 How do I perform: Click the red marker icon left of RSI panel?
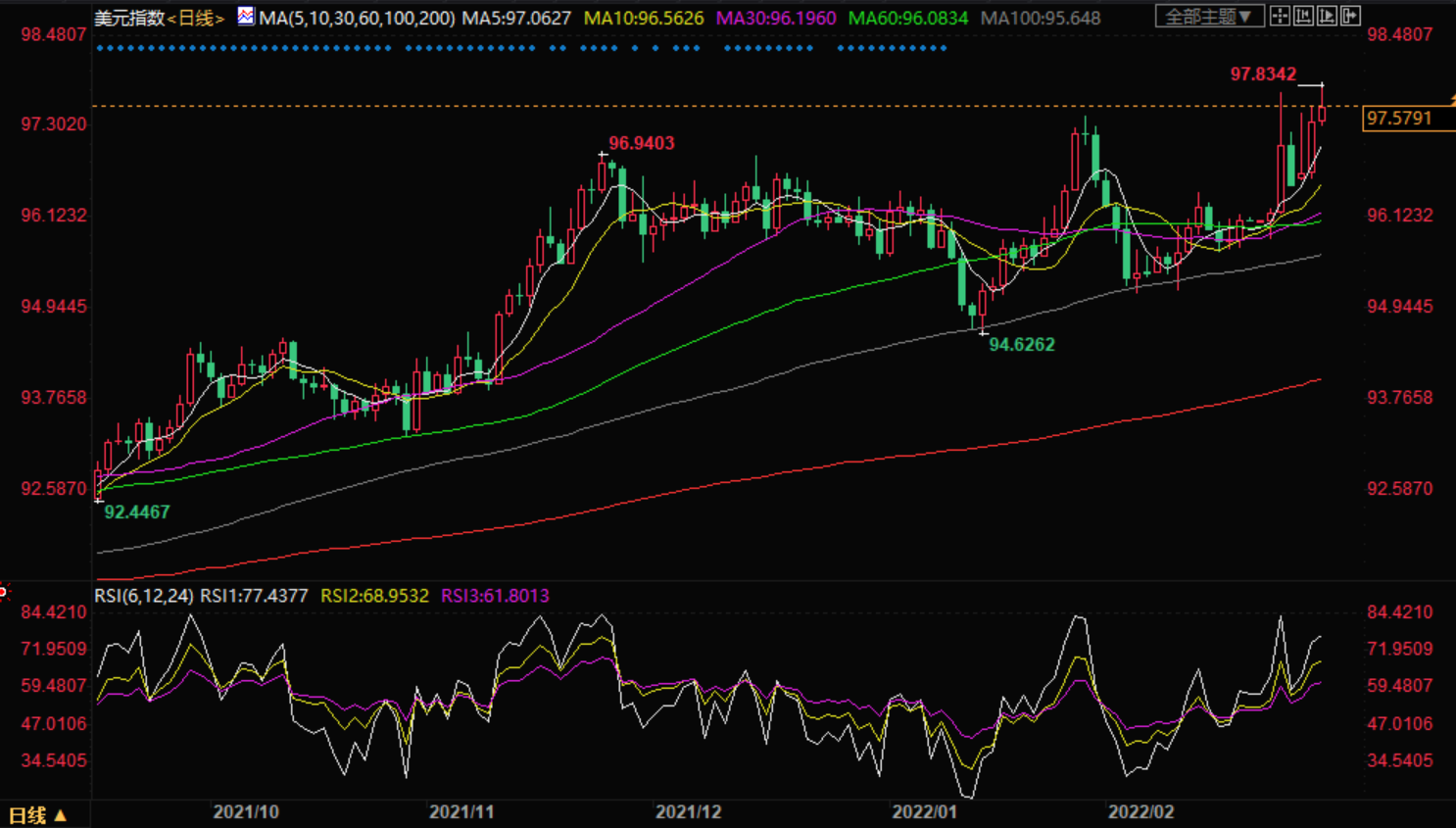point(4,591)
